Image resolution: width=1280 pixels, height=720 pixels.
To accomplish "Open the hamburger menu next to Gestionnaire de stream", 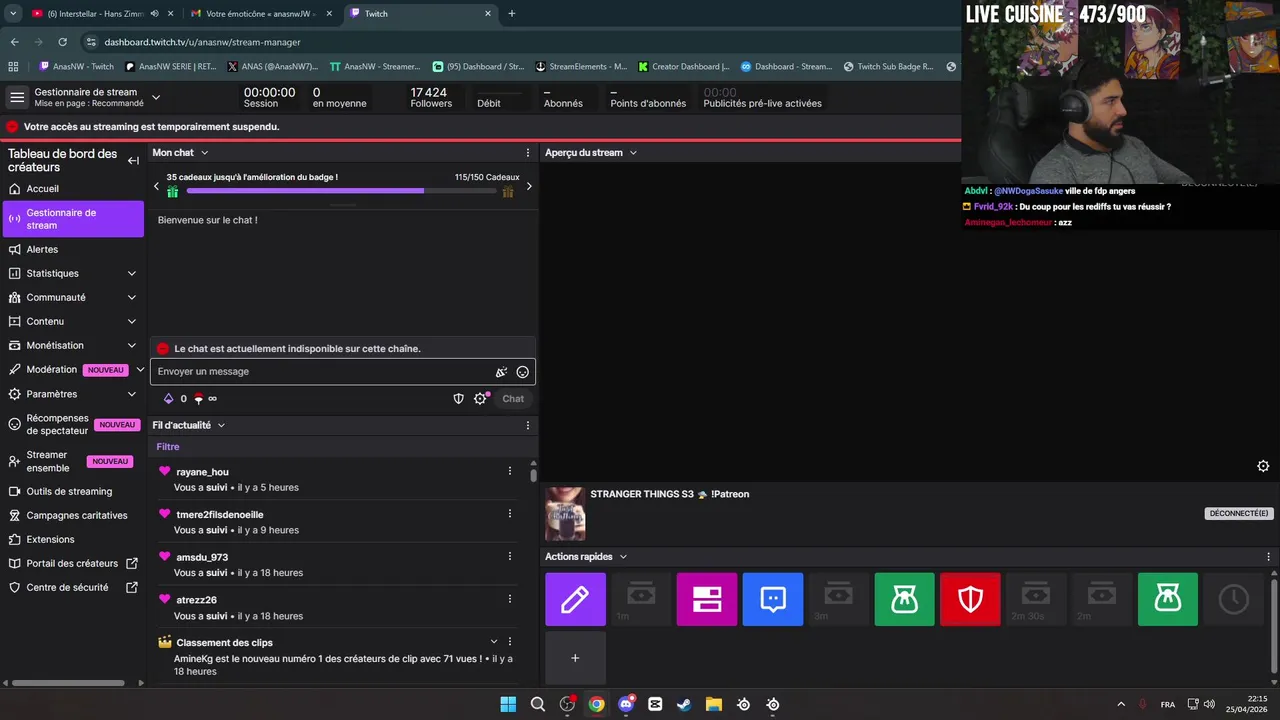I will point(17,97).
